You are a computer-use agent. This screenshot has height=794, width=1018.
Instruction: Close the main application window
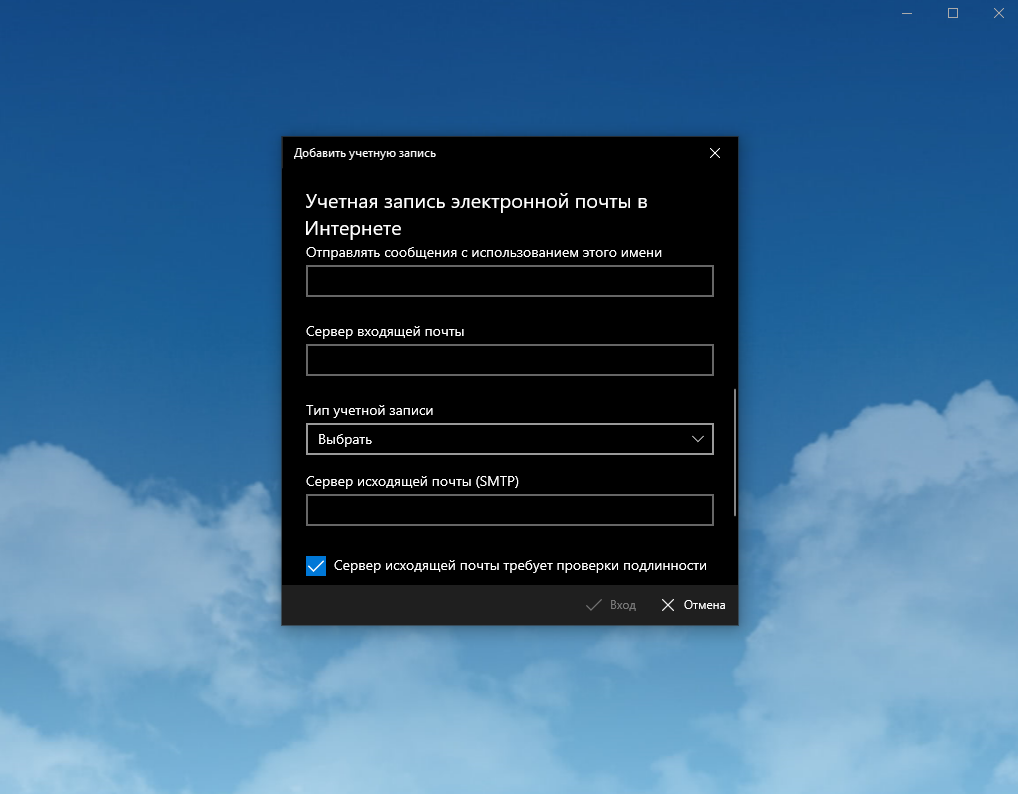tap(998, 13)
